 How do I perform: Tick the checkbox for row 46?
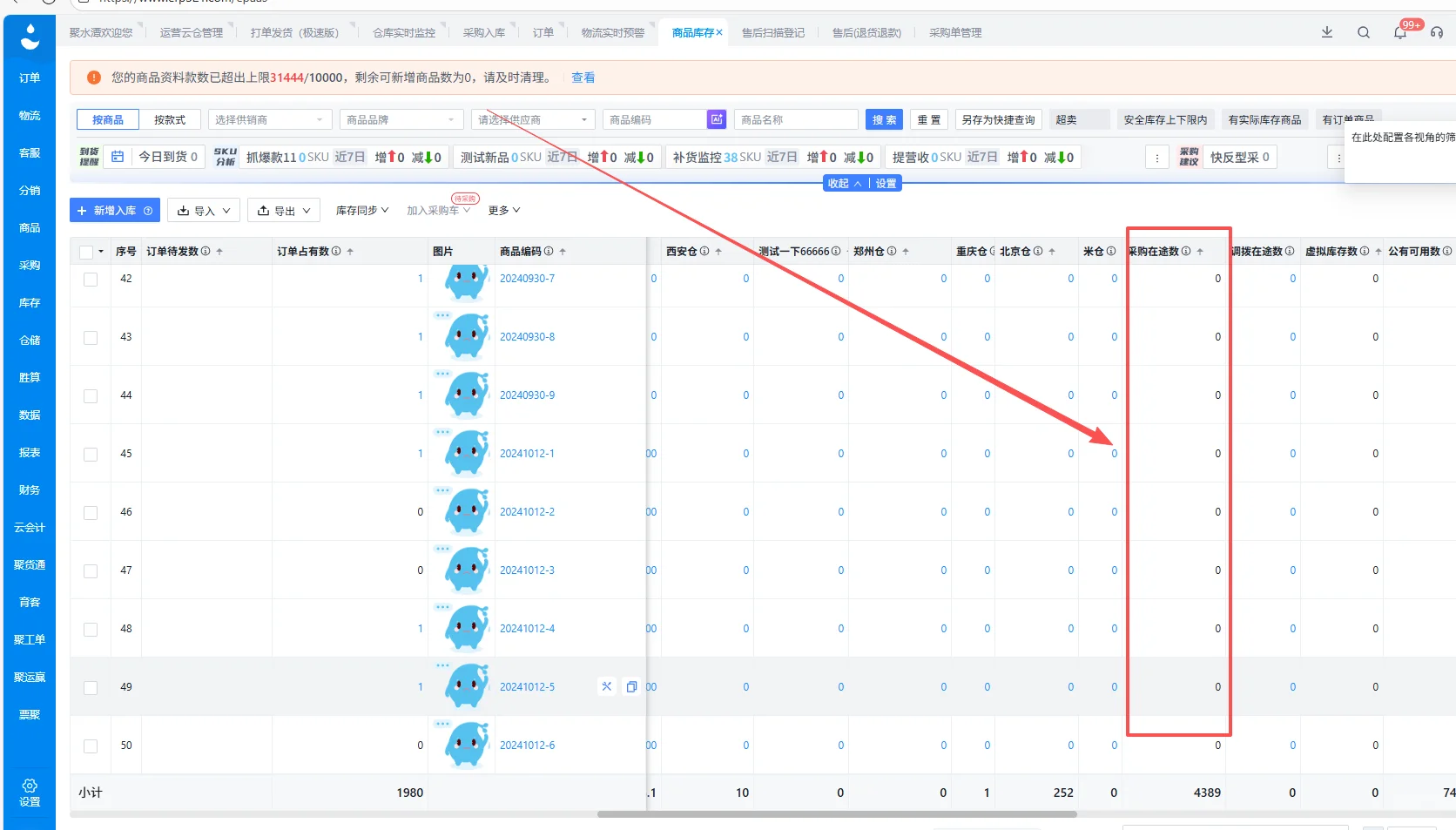click(x=91, y=513)
